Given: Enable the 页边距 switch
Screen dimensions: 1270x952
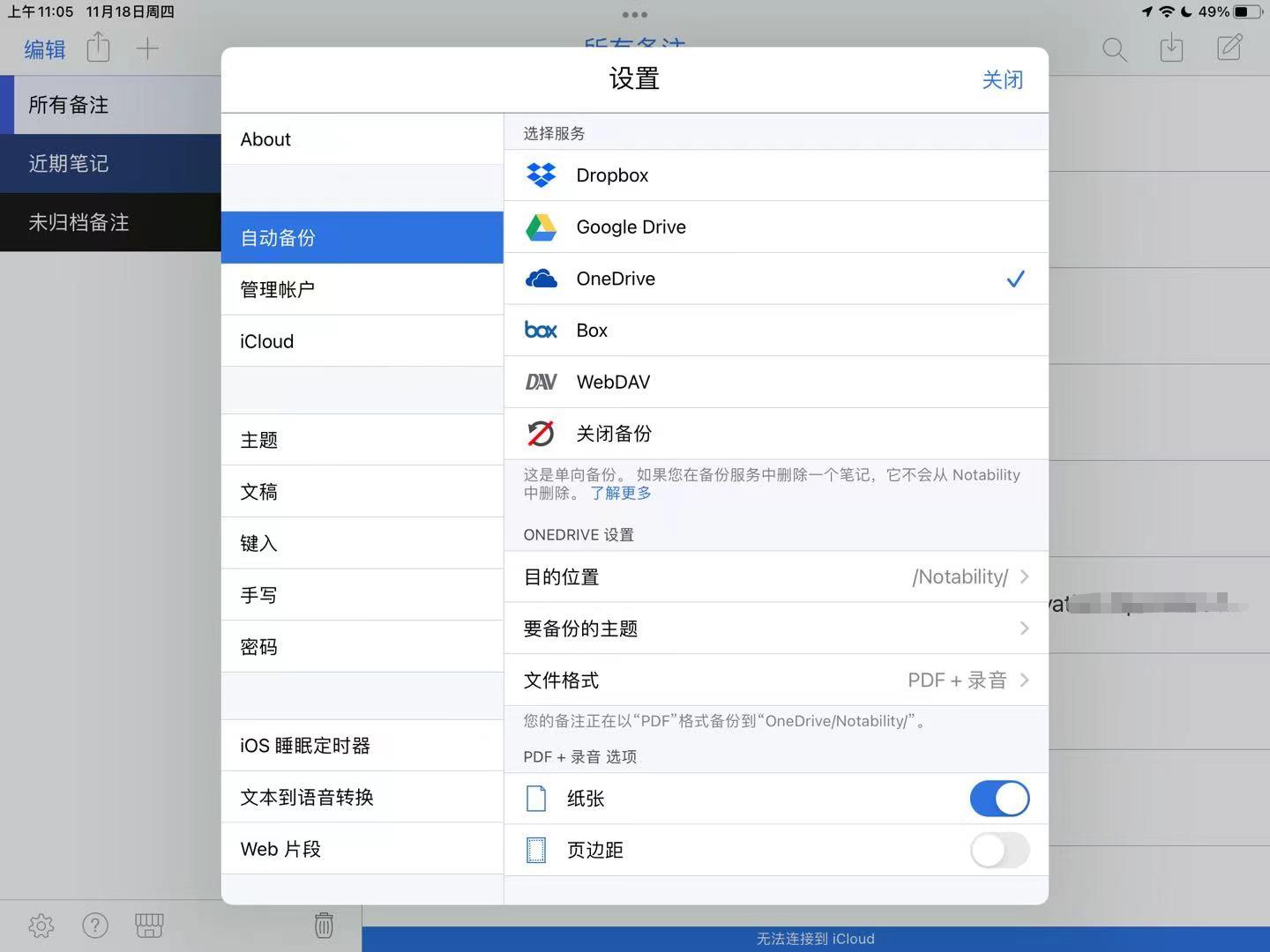Looking at the screenshot, I should click(x=998, y=850).
